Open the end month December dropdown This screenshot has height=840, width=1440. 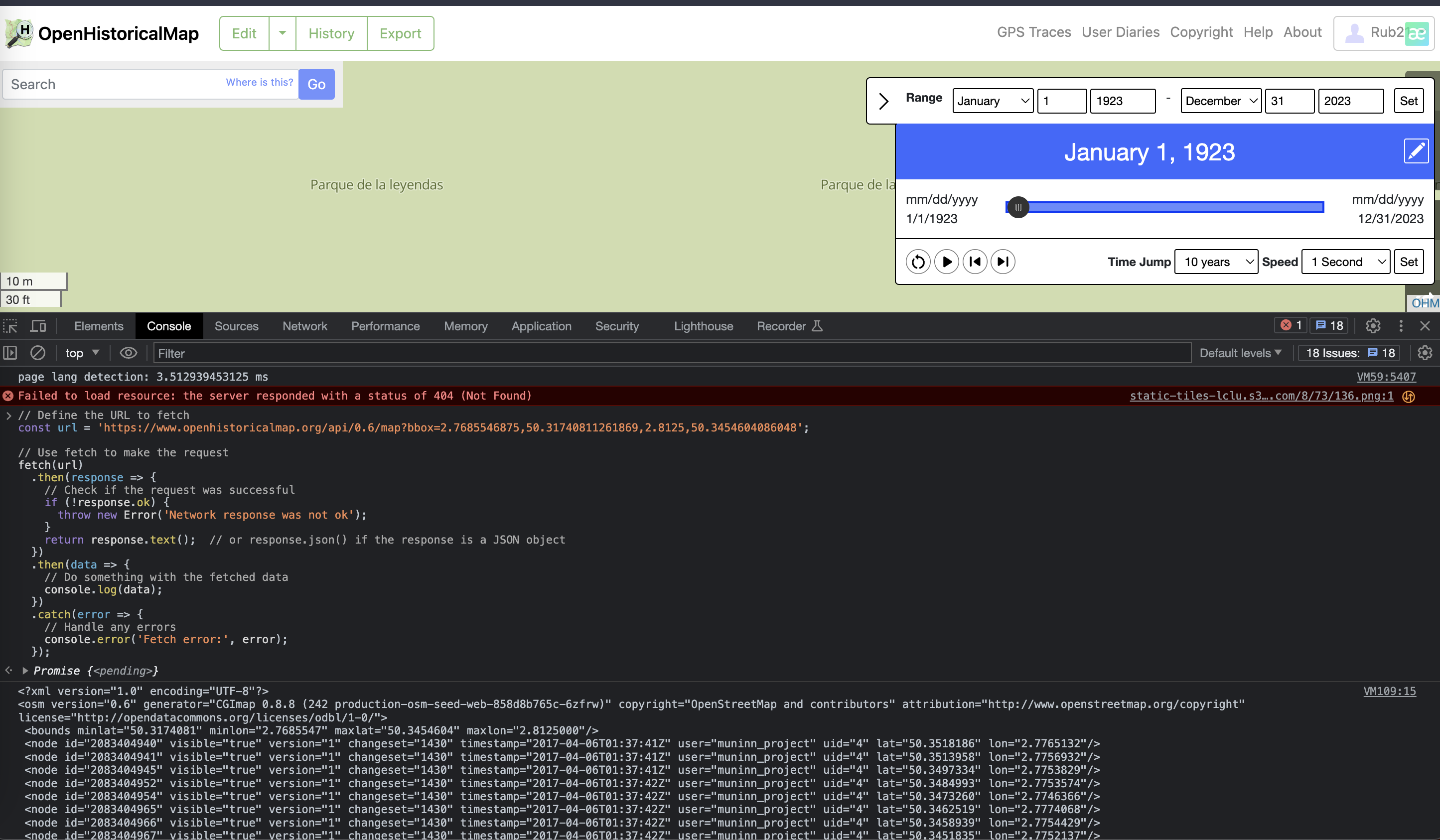(x=1221, y=101)
